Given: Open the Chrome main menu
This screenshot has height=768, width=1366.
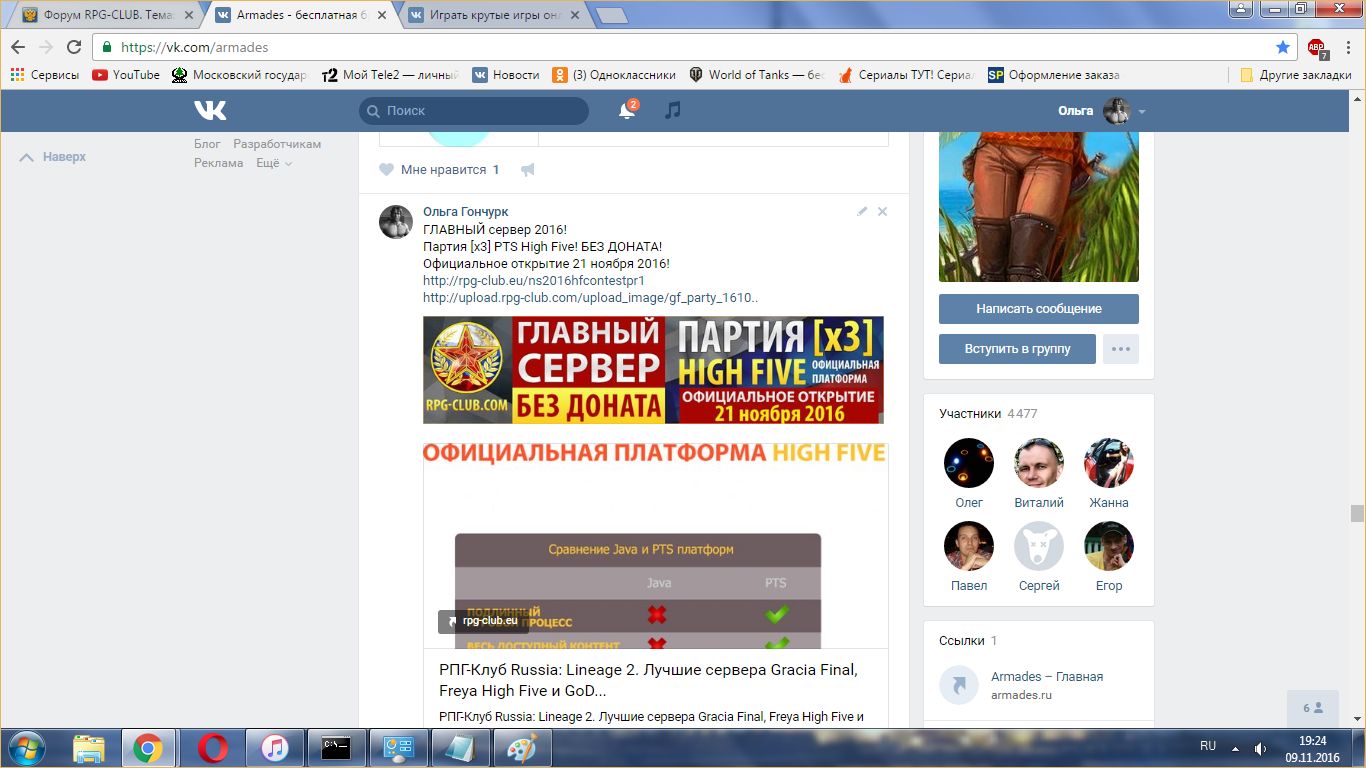Looking at the screenshot, I should [1347, 47].
